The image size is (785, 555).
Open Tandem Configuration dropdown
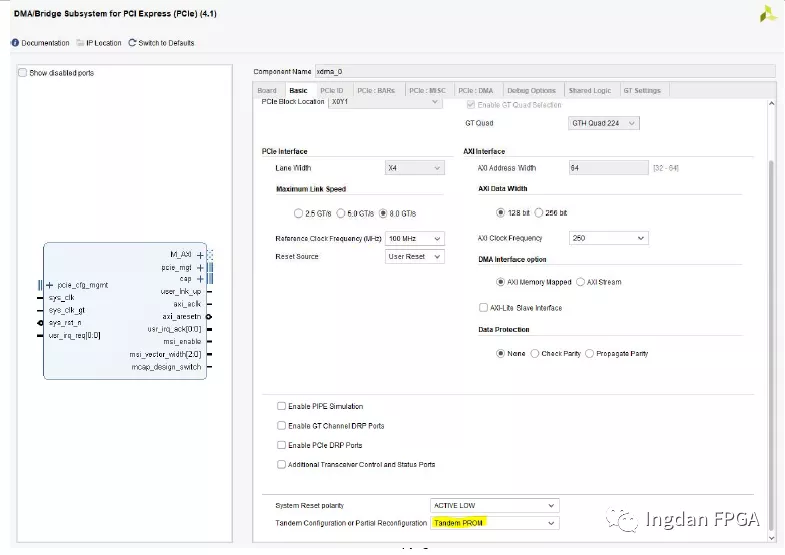pyautogui.click(x=495, y=523)
